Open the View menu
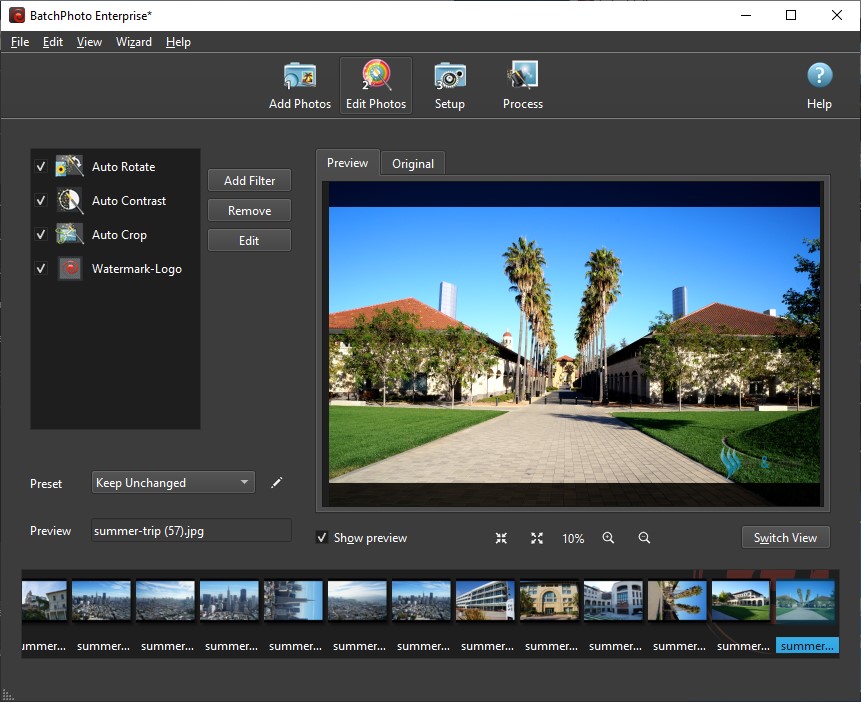This screenshot has height=702, width=861. point(89,42)
